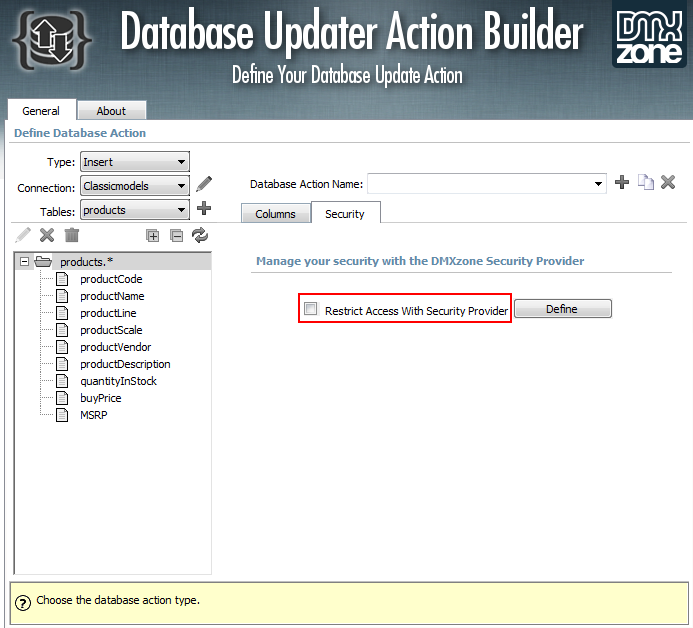Select productLine in the column tree
The image size is (693, 628).
pyautogui.click(x=108, y=313)
